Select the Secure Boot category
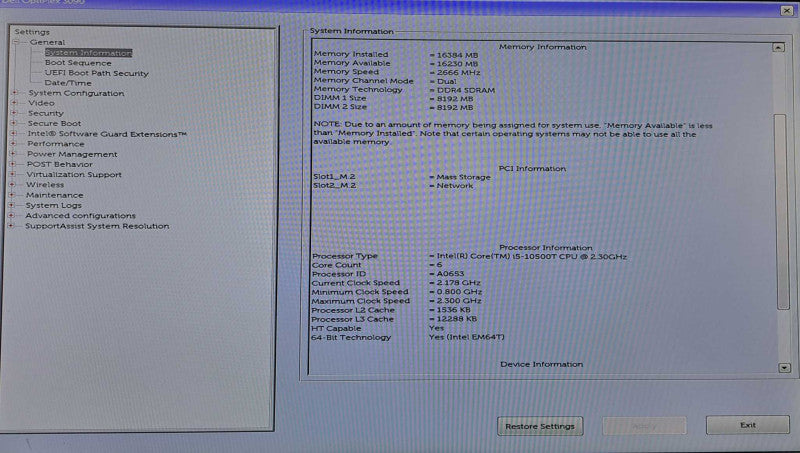 (54, 123)
